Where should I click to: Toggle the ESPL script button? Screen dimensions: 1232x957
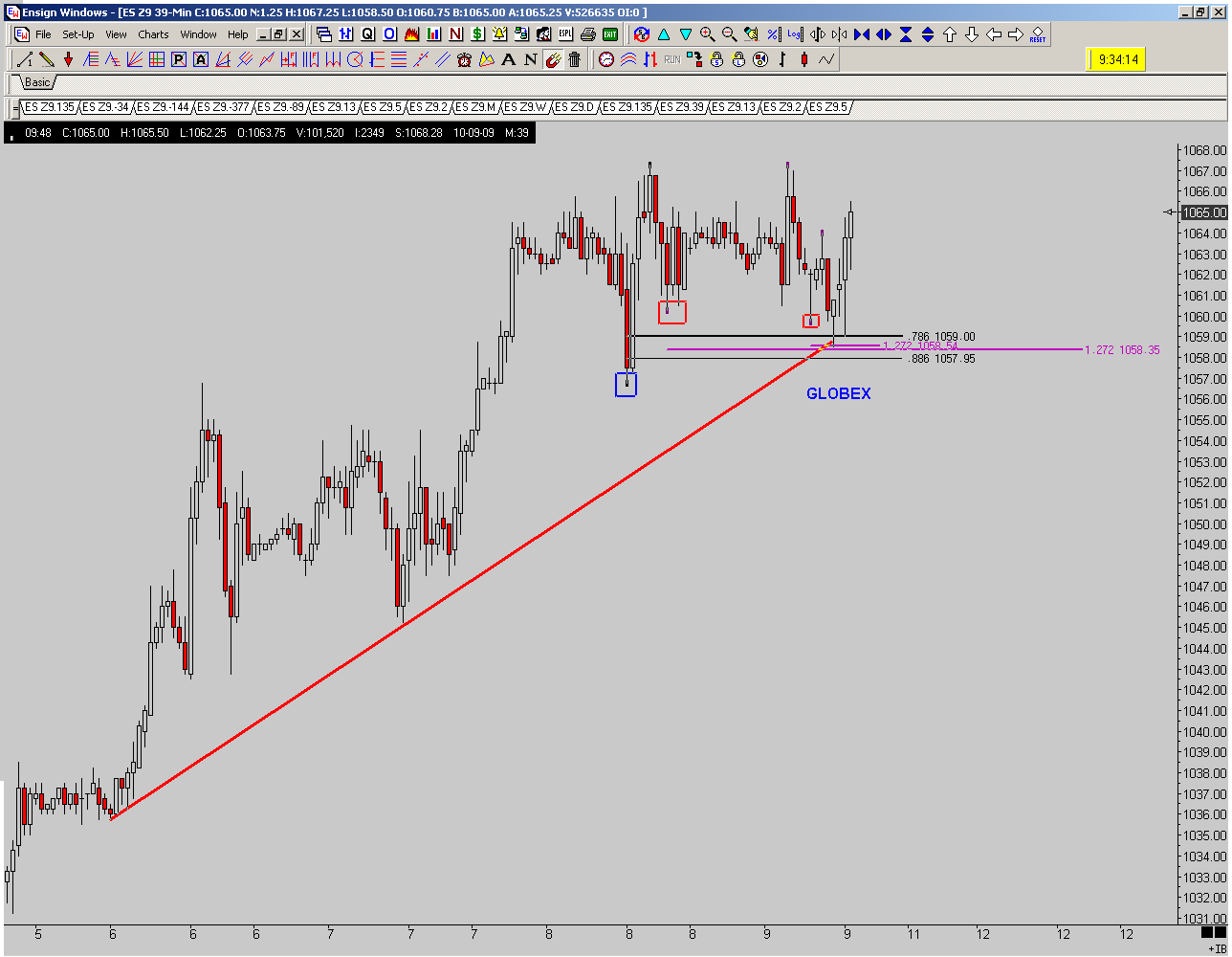(565, 34)
